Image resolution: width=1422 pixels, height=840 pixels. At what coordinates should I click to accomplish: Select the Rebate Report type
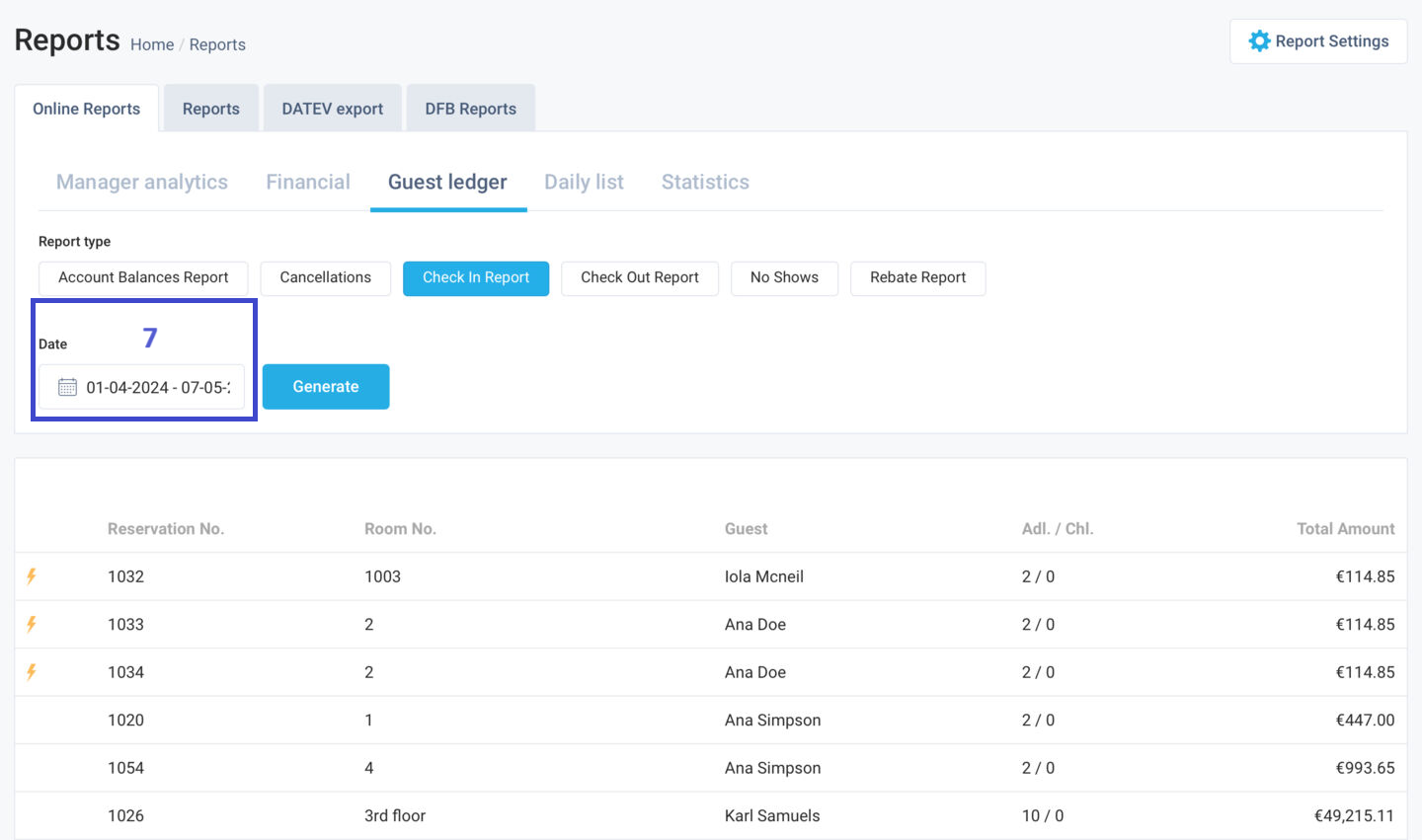pos(917,277)
